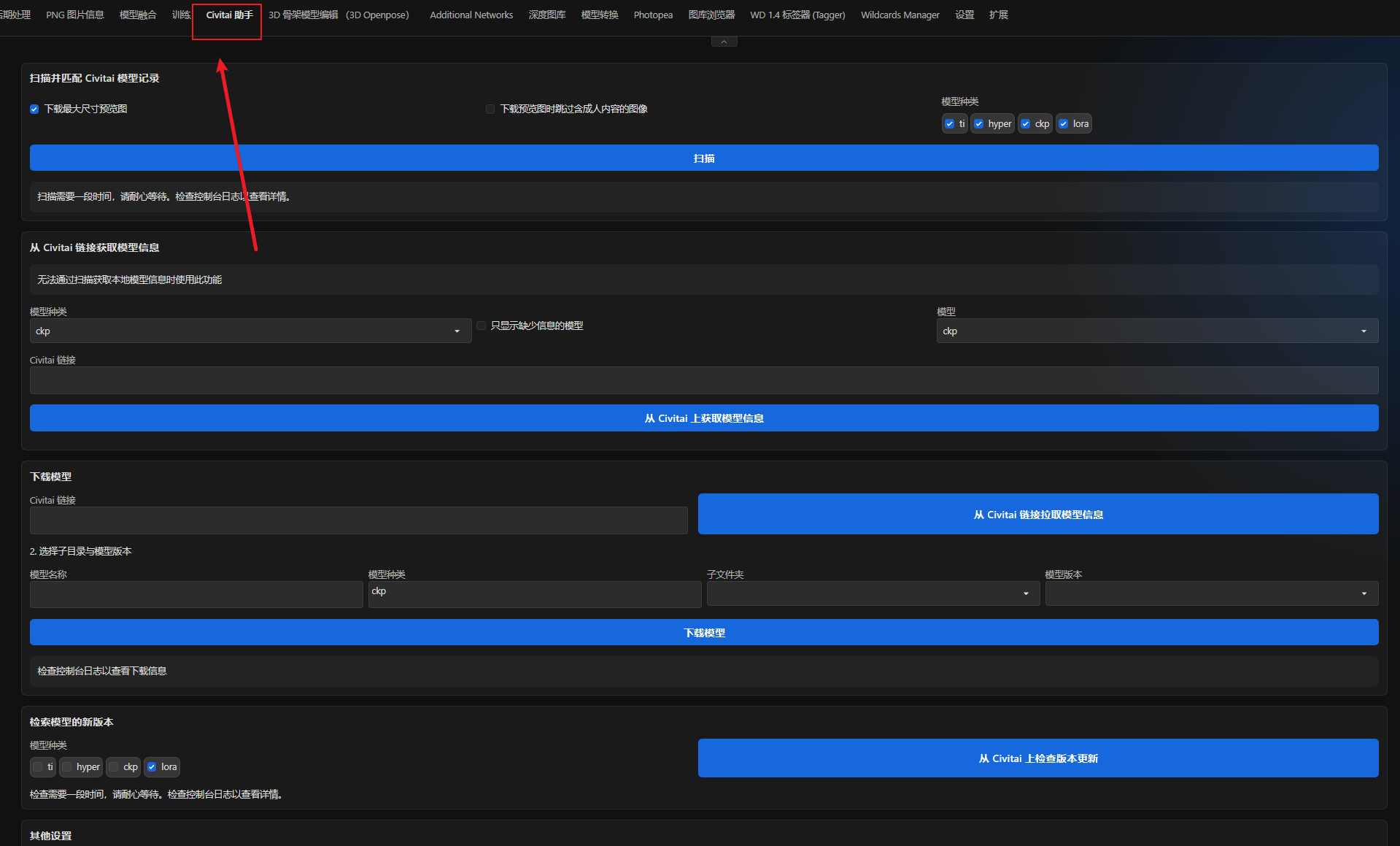This screenshot has width=1400, height=846.
Task: Toggle the download max-size preview checkbox
Action: point(34,109)
